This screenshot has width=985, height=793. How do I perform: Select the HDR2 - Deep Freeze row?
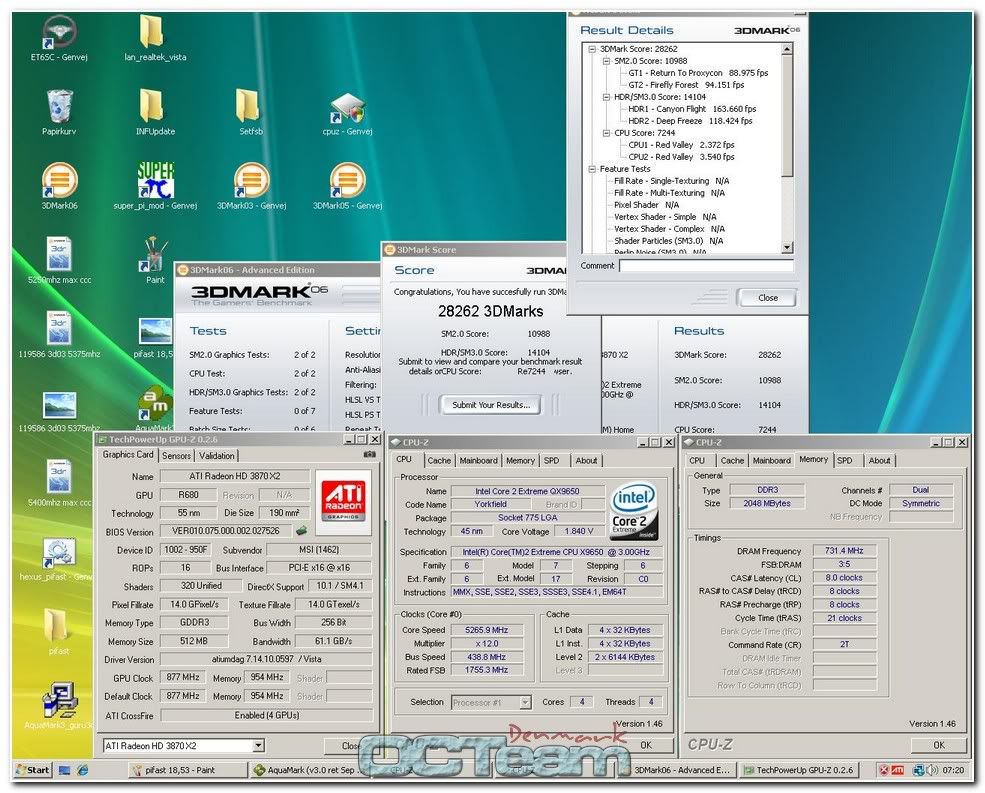pyautogui.click(x=690, y=121)
